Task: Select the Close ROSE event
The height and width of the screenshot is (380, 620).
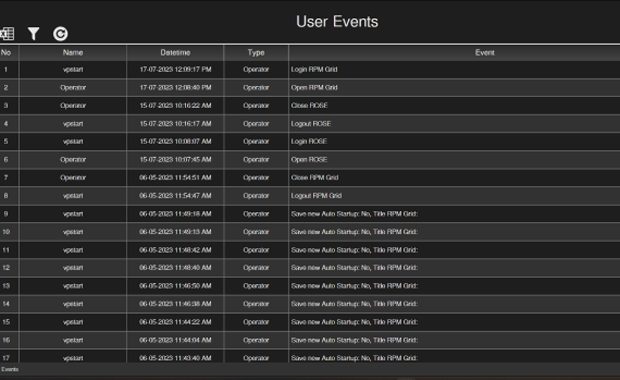Action: point(309,106)
